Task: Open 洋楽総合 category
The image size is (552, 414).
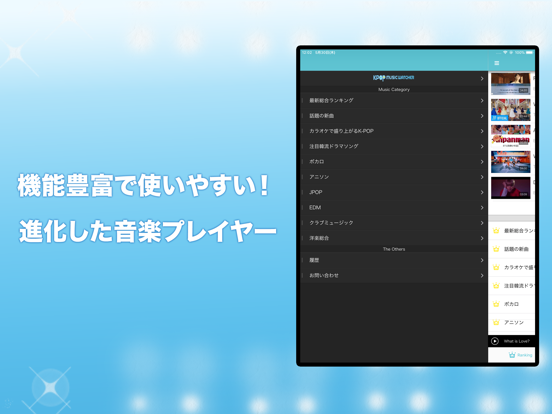Action: 394,238
